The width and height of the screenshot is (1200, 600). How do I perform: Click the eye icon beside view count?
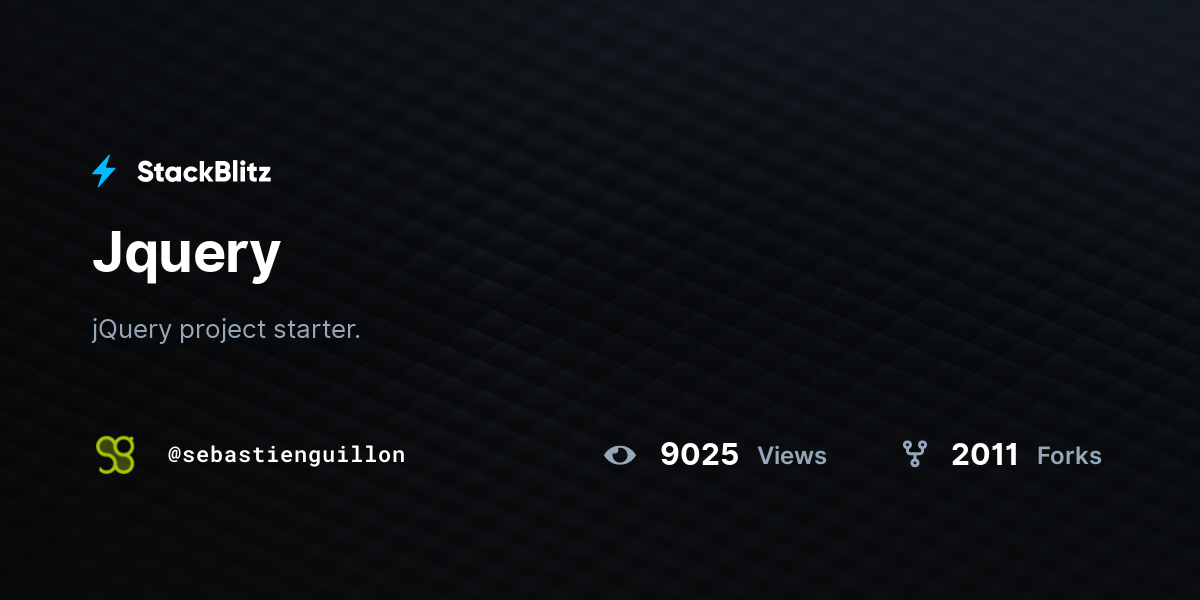point(620,455)
